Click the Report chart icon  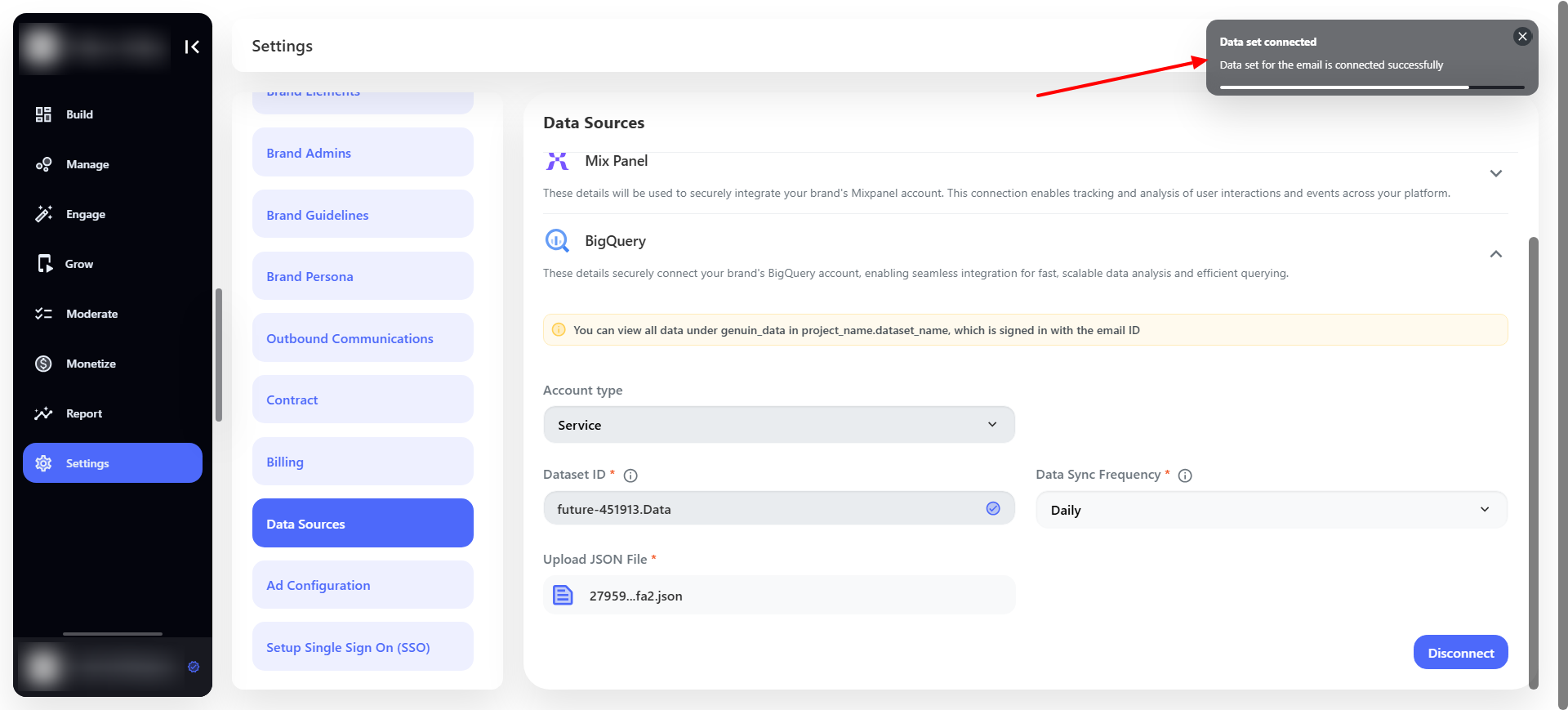click(x=43, y=413)
